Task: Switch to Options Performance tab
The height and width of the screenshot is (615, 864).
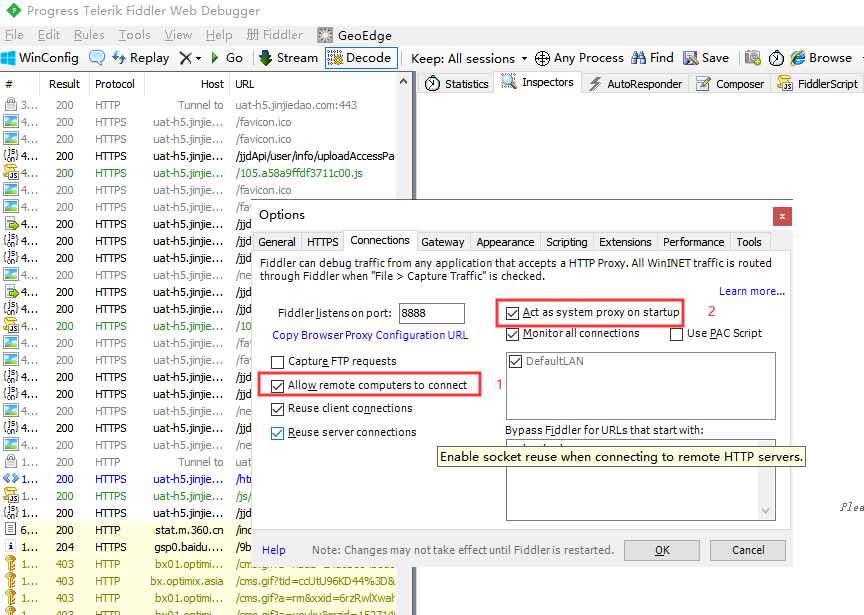Action: click(x=693, y=242)
